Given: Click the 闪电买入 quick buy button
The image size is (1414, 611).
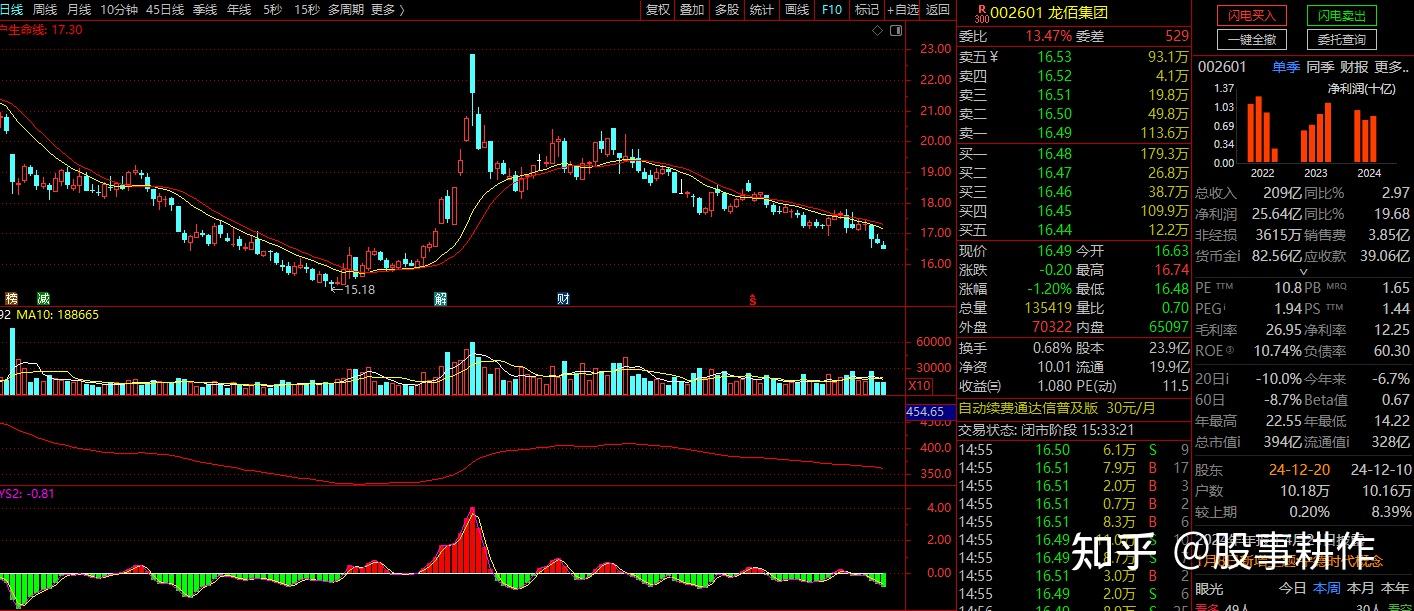Looking at the screenshot, I should tap(1251, 16).
